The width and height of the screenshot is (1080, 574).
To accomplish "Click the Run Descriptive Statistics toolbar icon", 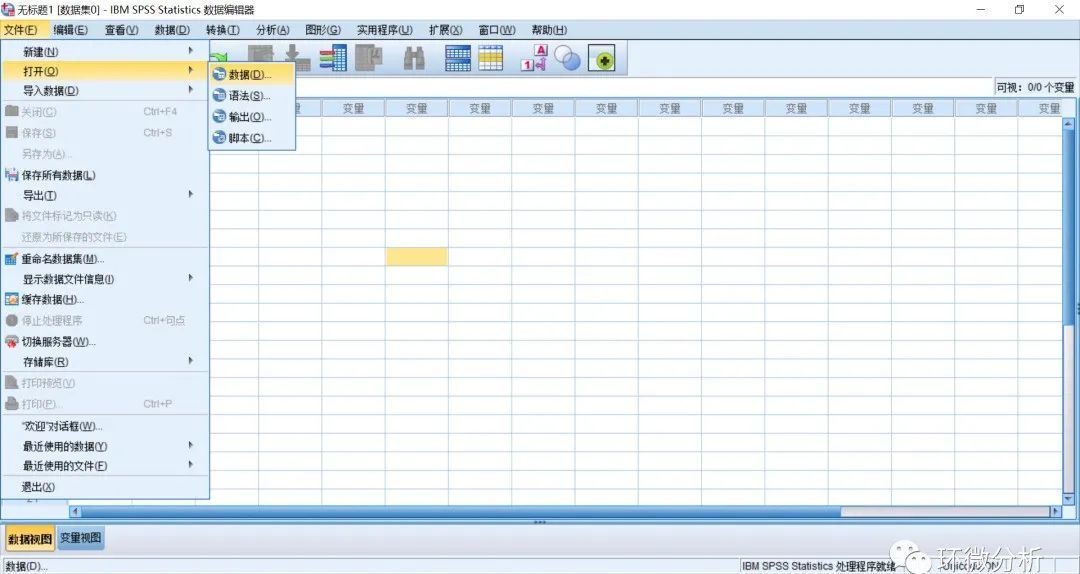I will pos(369,58).
